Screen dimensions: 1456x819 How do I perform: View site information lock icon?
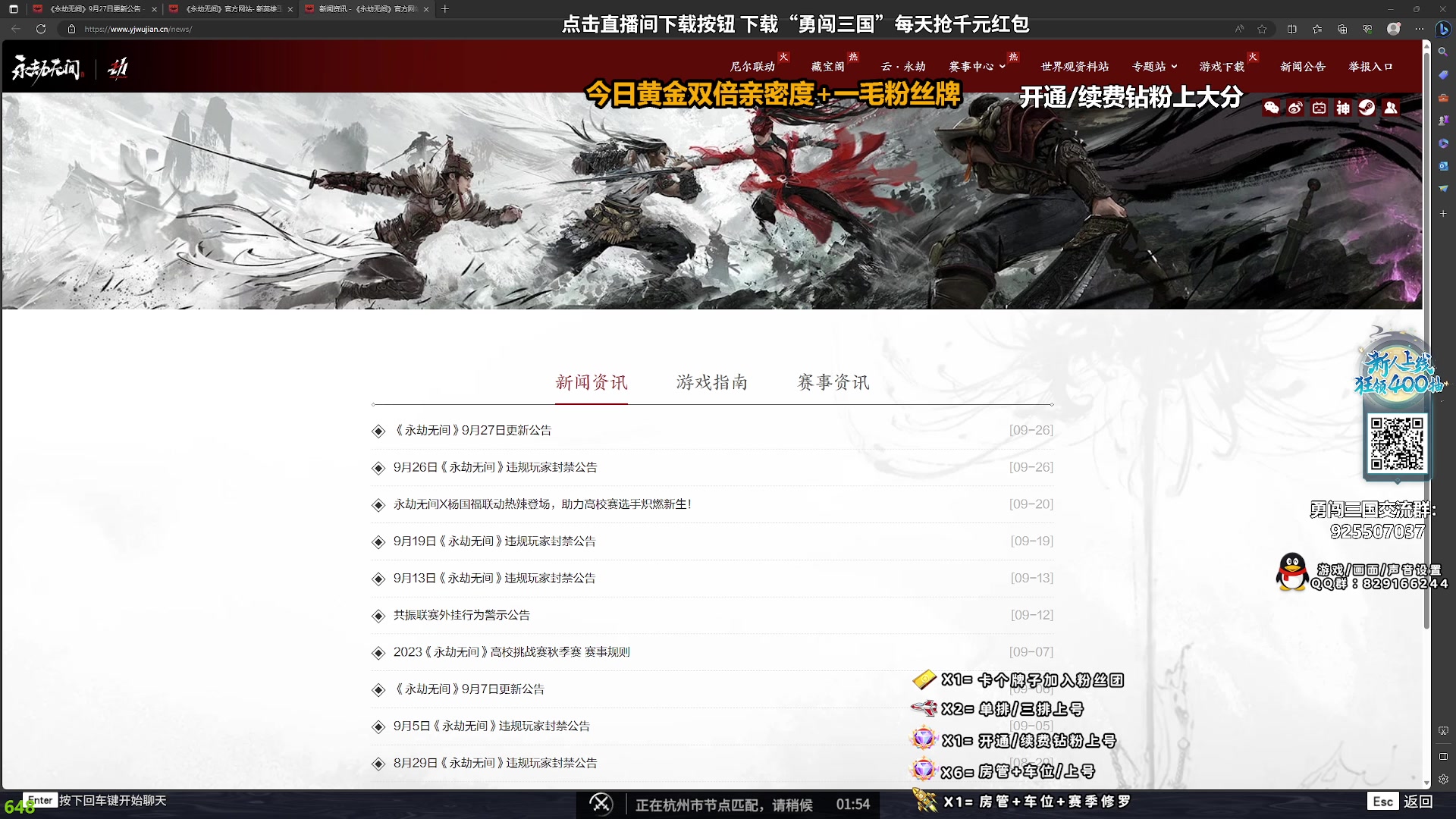point(71,29)
